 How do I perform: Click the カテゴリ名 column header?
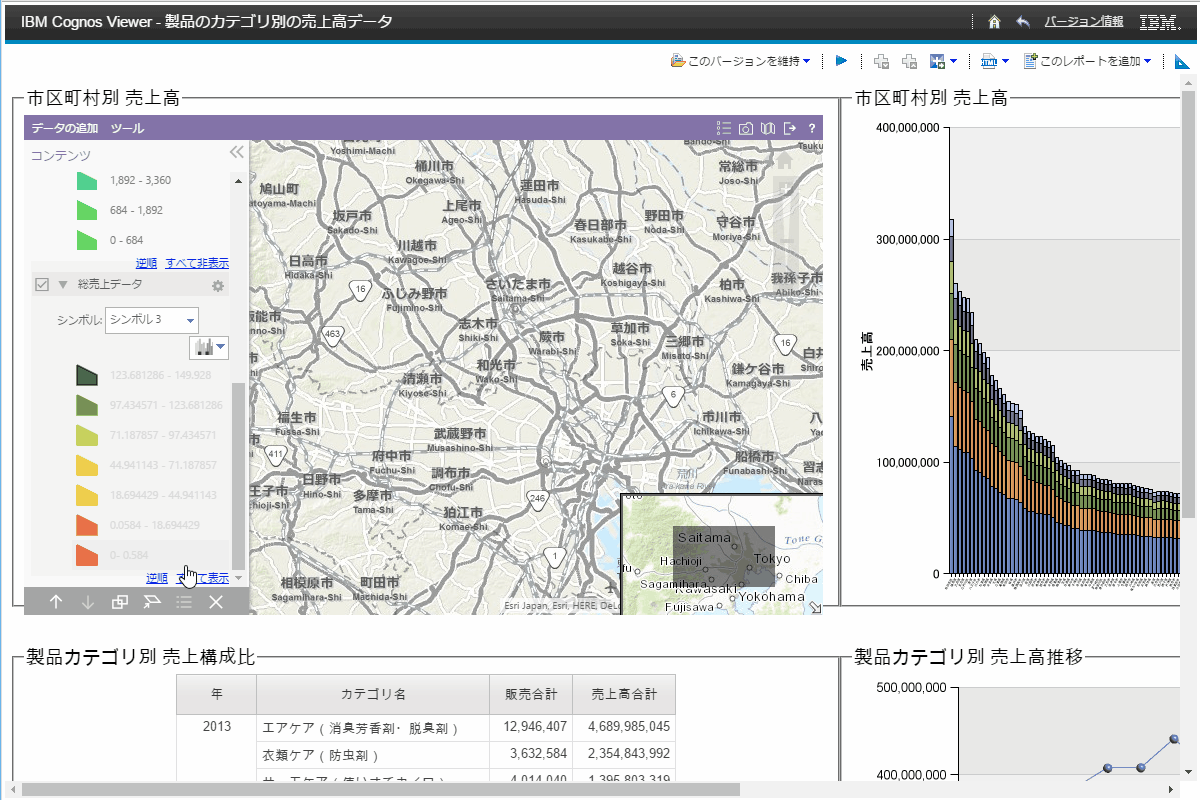point(373,693)
